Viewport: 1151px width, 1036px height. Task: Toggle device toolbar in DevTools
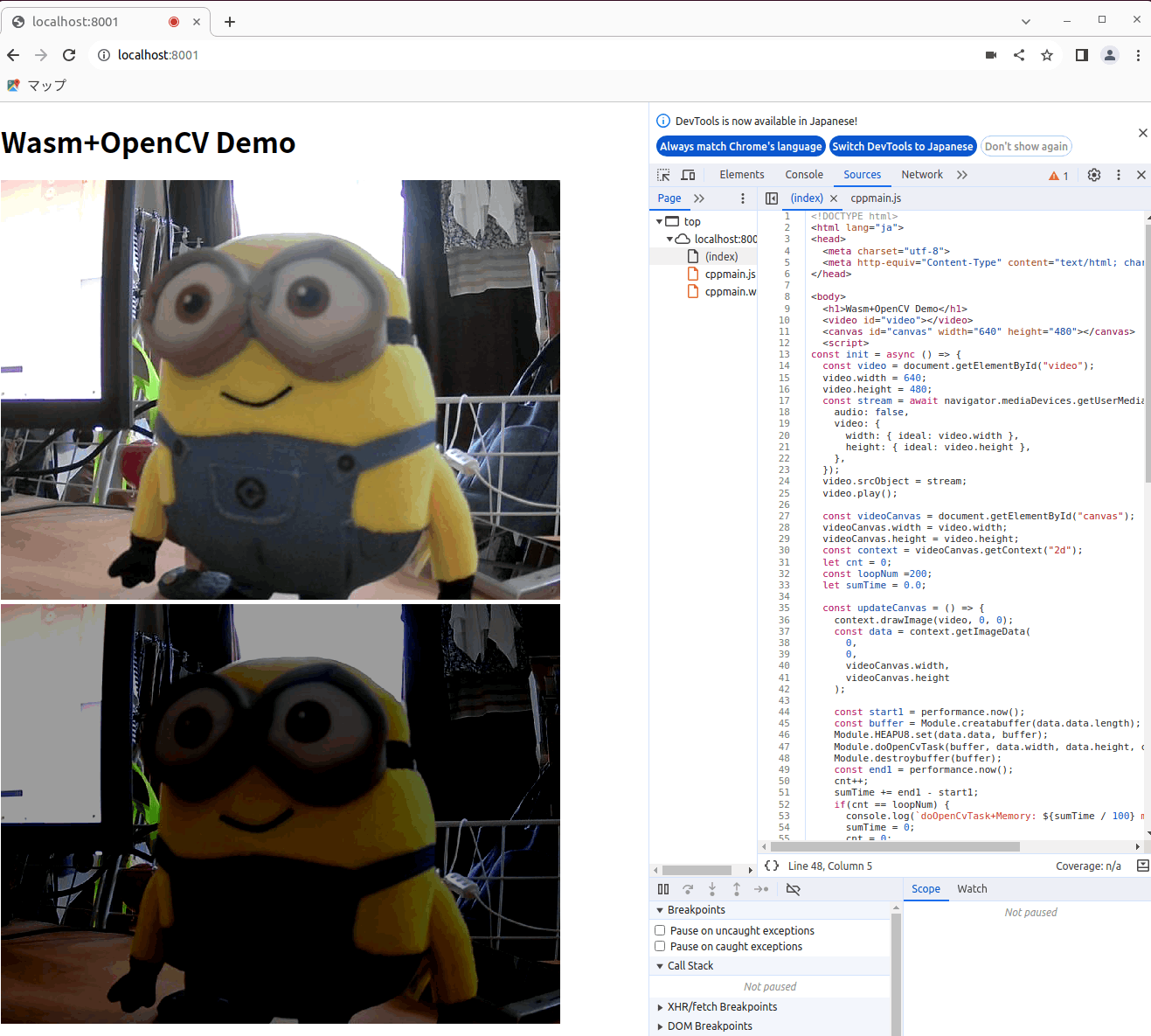(689, 175)
